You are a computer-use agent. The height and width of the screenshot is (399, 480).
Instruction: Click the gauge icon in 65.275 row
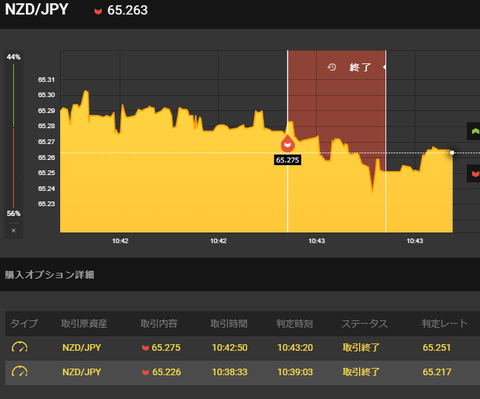click(20, 347)
